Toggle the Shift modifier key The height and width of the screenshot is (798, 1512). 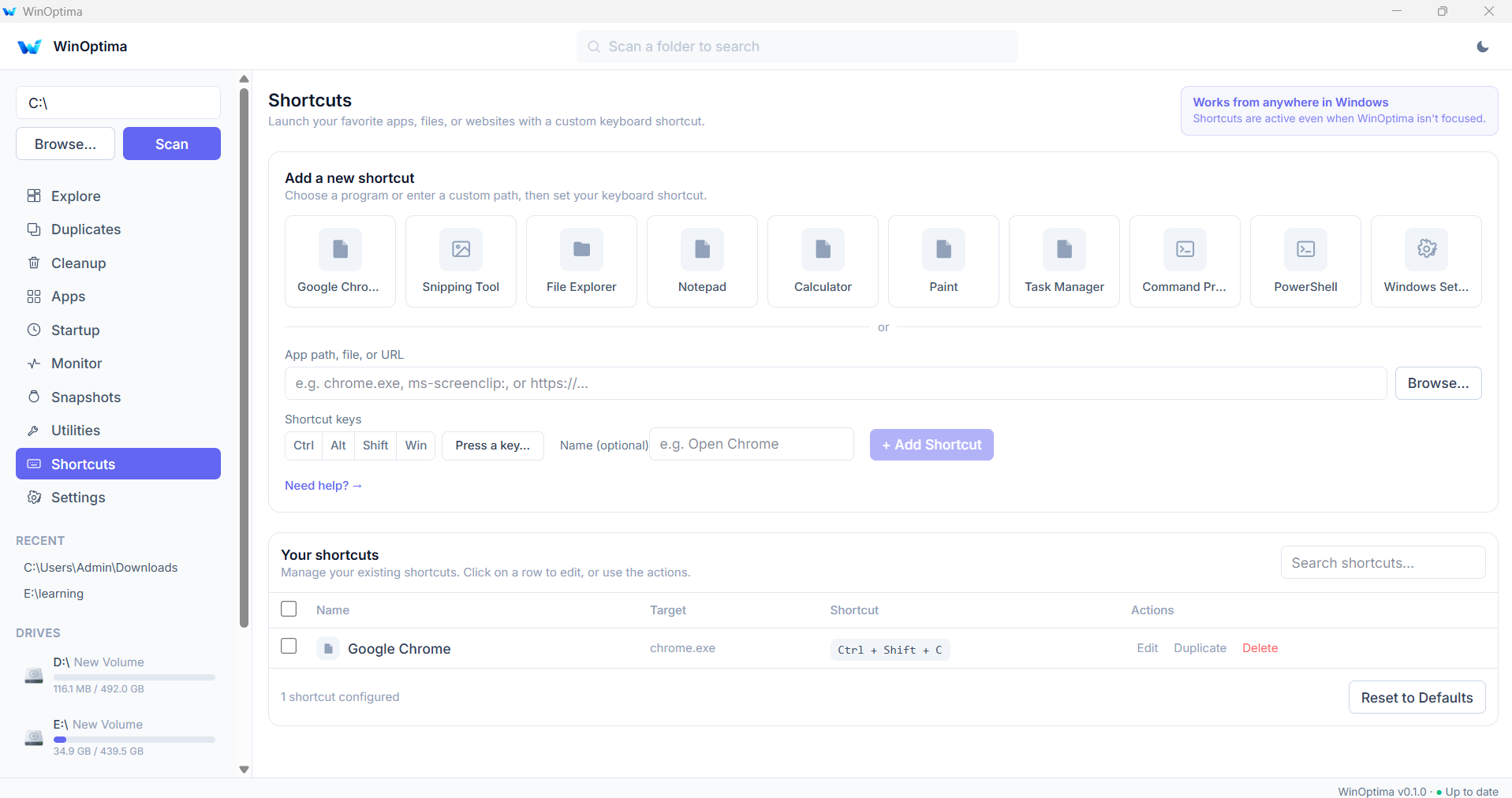point(375,446)
